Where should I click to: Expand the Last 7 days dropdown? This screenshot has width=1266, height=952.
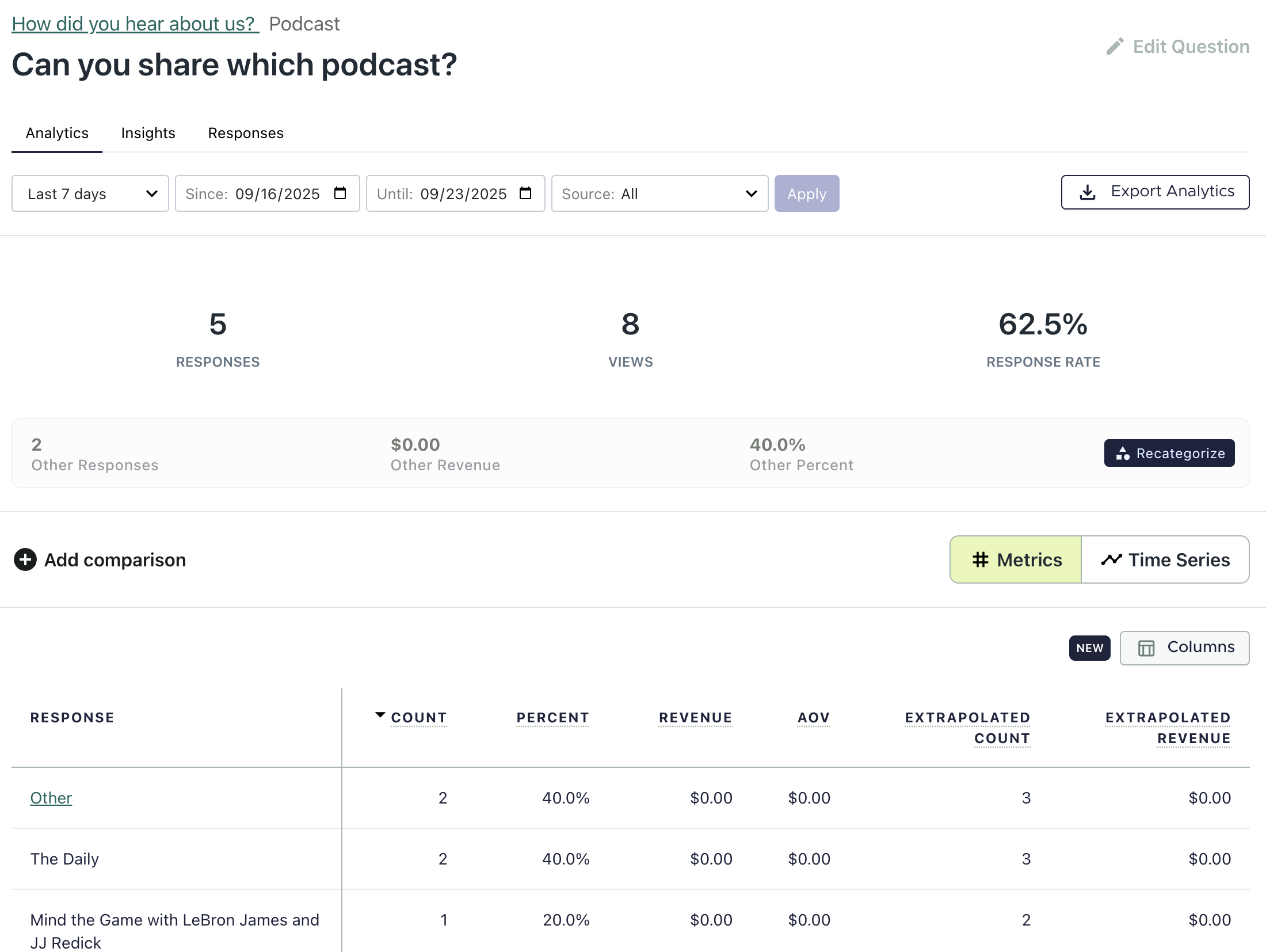click(x=90, y=193)
